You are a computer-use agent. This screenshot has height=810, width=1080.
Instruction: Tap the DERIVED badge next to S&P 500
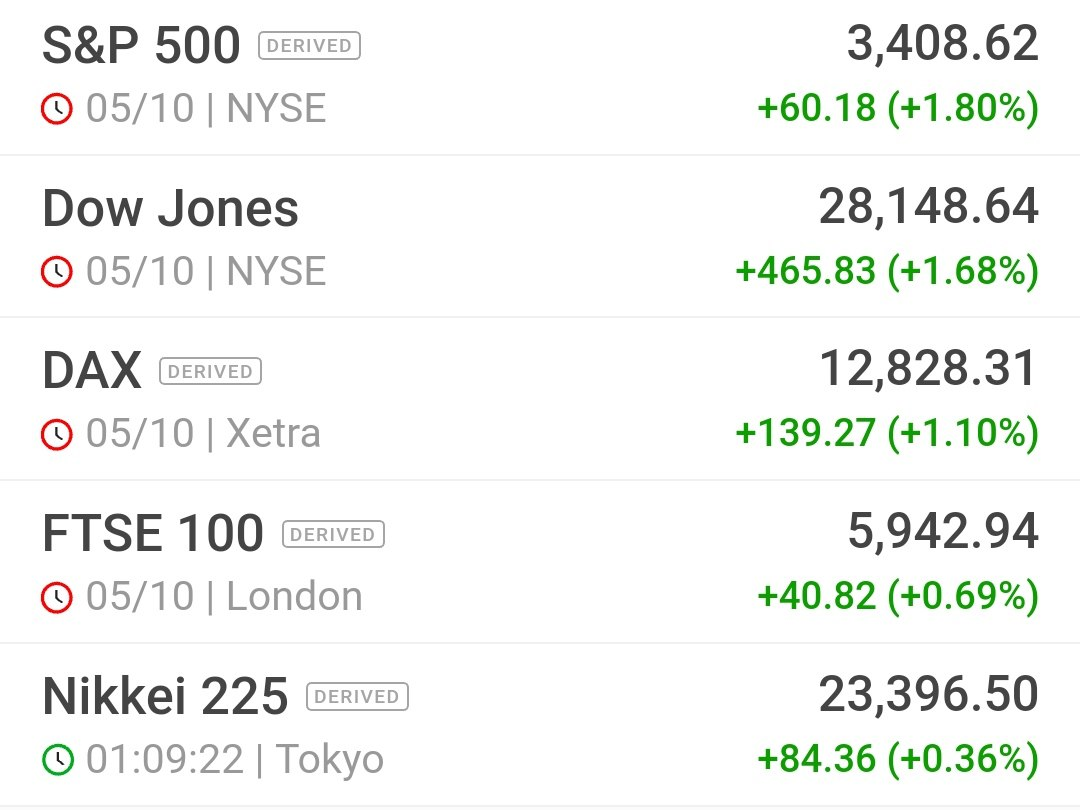coord(309,45)
